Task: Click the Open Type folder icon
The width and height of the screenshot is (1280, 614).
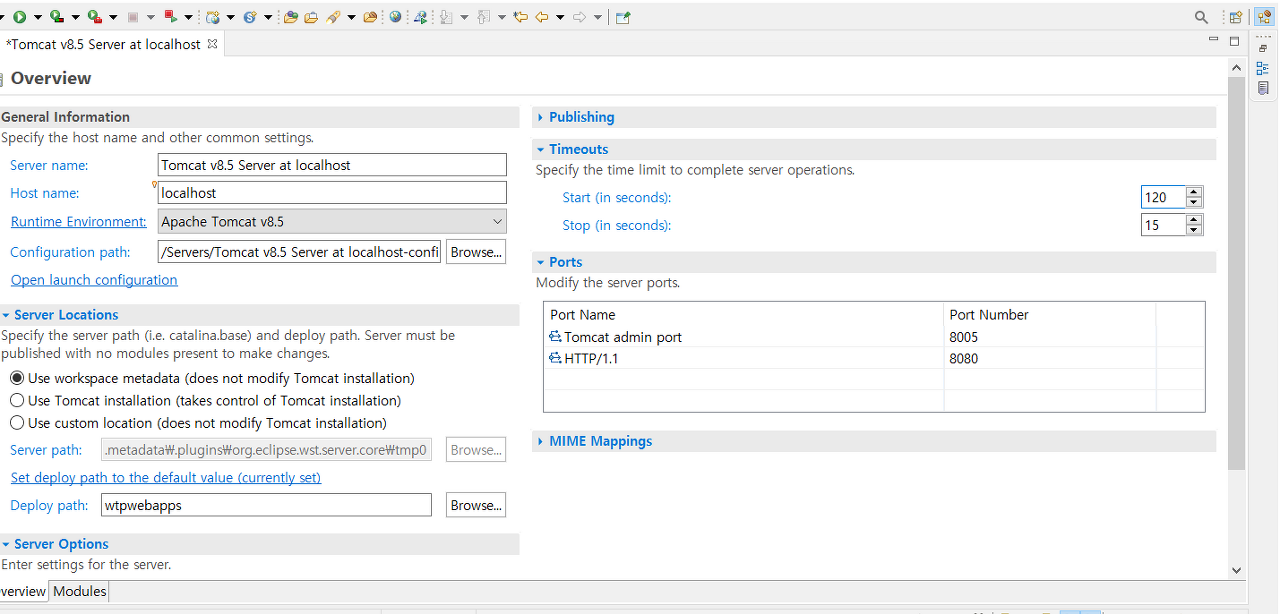Action: pos(291,17)
